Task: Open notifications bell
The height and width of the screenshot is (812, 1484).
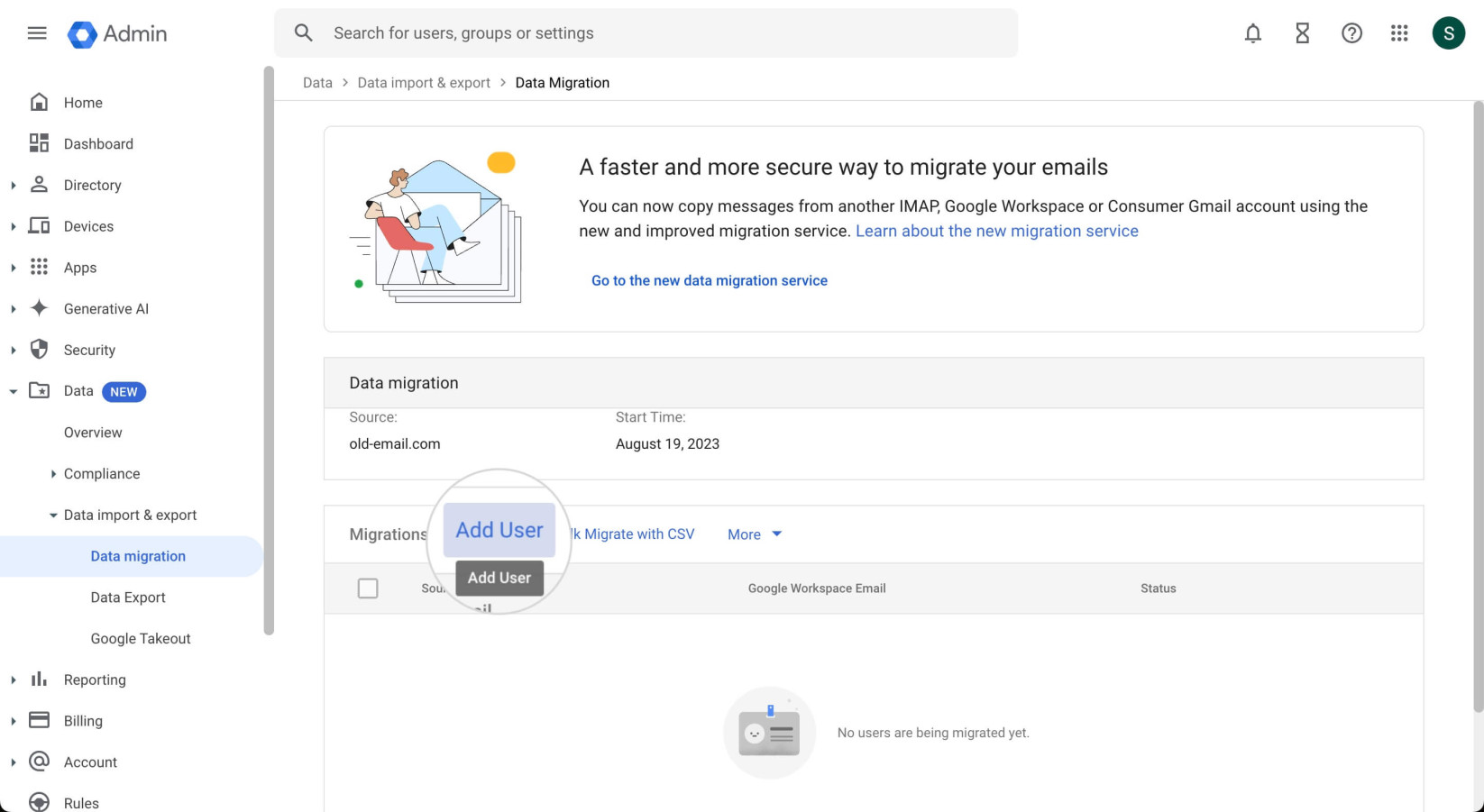Action: click(x=1252, y=33)
